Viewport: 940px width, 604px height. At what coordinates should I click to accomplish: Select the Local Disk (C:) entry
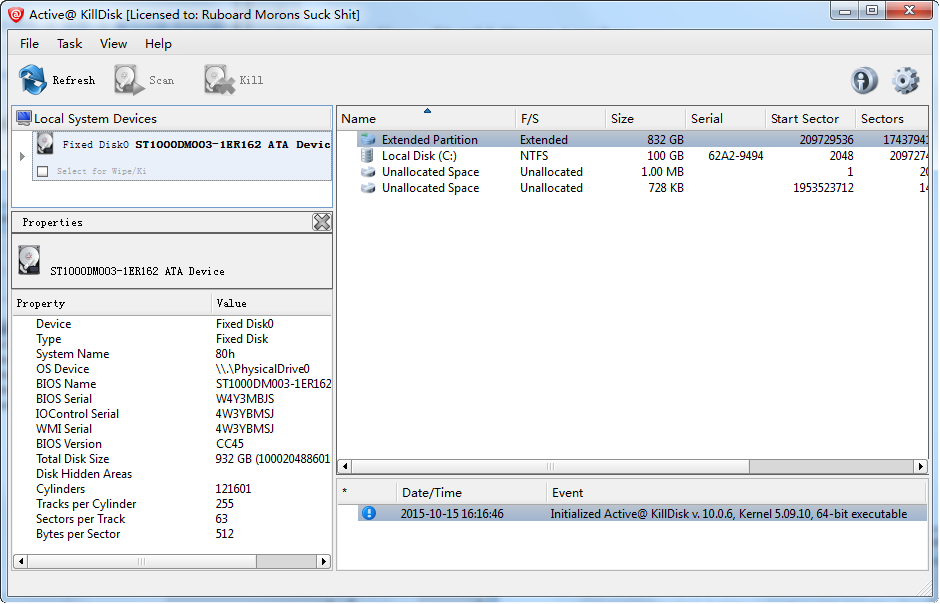click(x=419, y=156)
